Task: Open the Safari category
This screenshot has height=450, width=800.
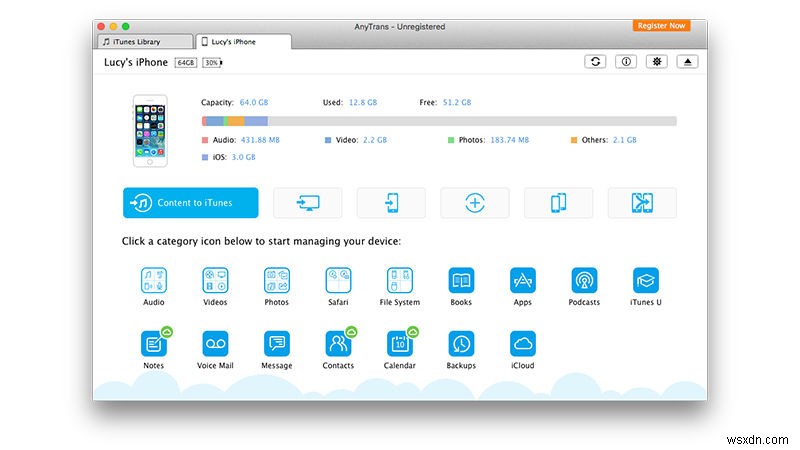Action: (x=338, y=280)
